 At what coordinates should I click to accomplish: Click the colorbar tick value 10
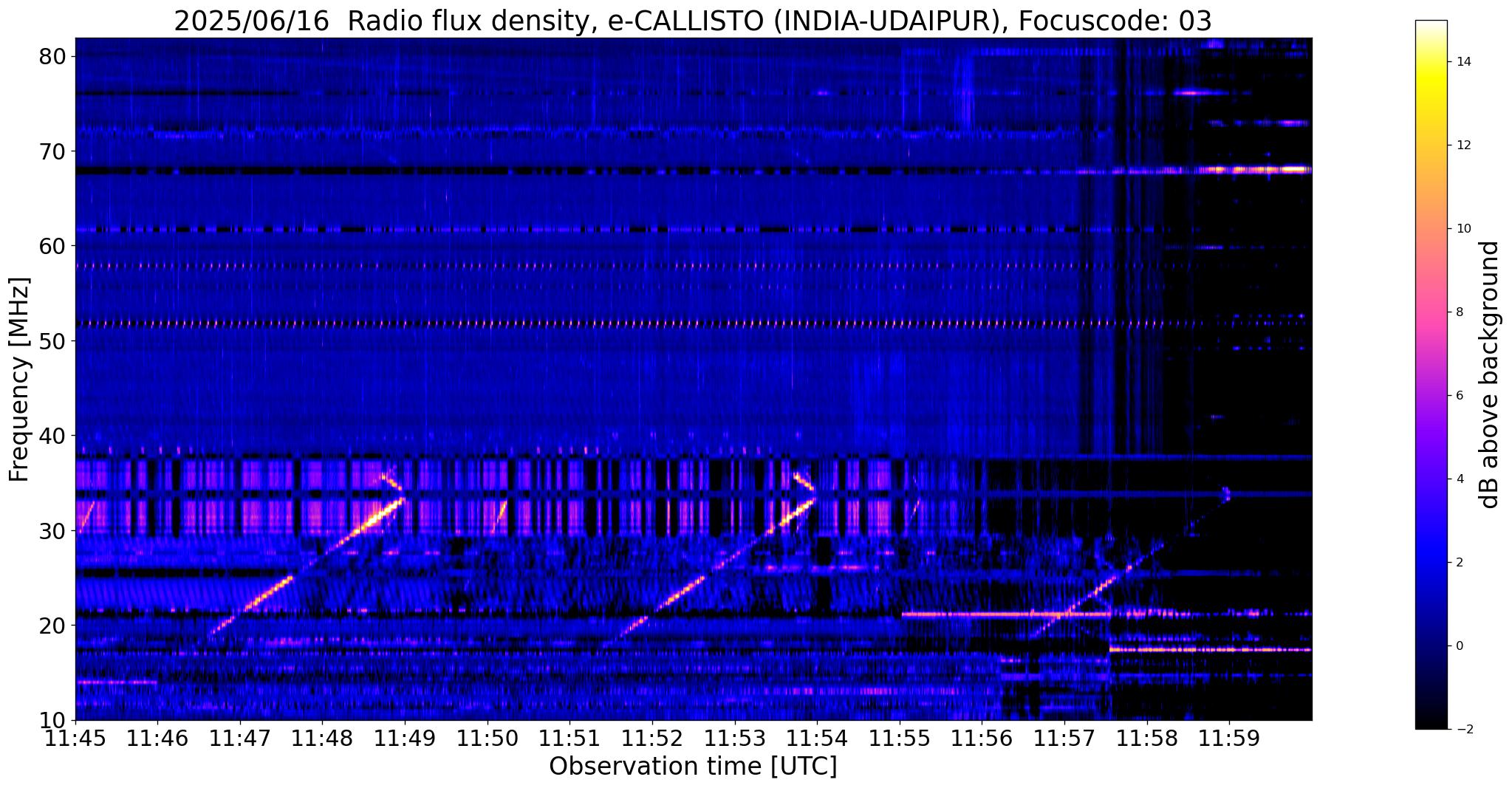pos(1463,229)
